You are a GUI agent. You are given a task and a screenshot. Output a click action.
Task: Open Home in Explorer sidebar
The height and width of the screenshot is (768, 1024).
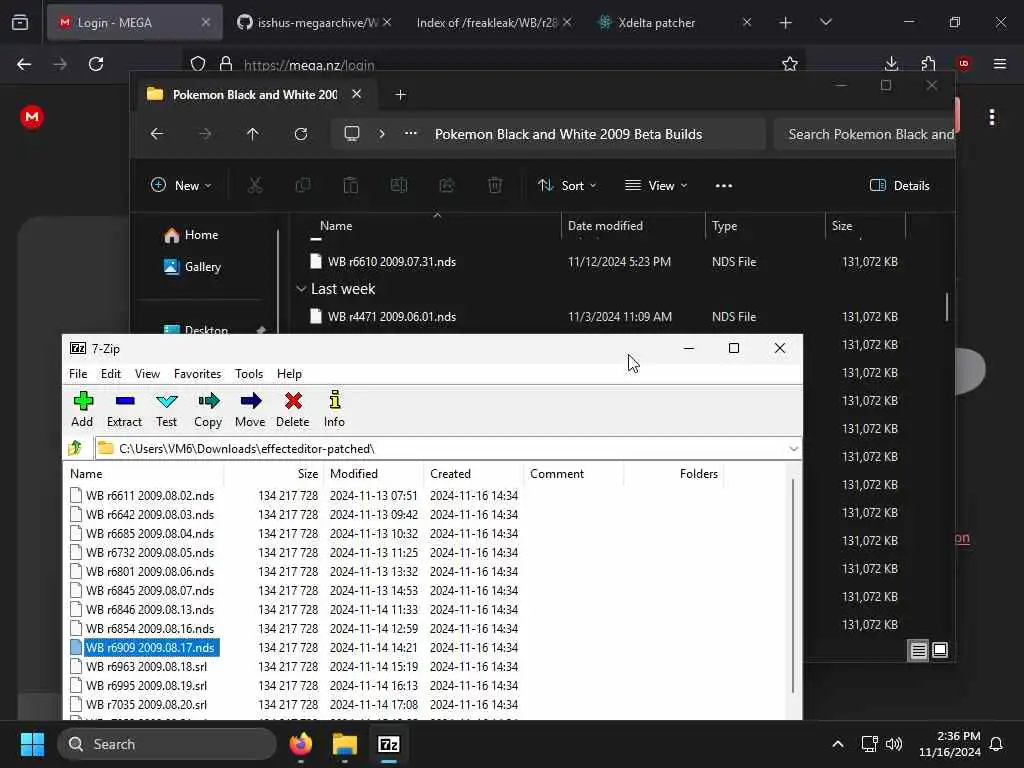point(191,235)
